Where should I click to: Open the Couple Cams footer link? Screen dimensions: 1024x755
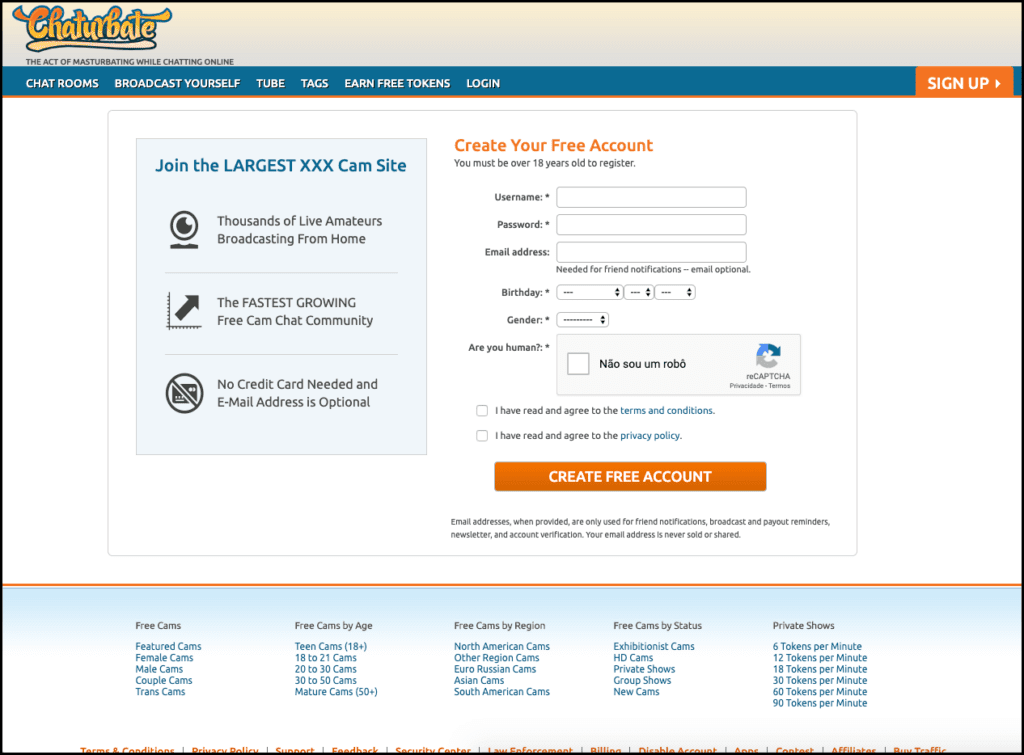(x=164, y=681)
